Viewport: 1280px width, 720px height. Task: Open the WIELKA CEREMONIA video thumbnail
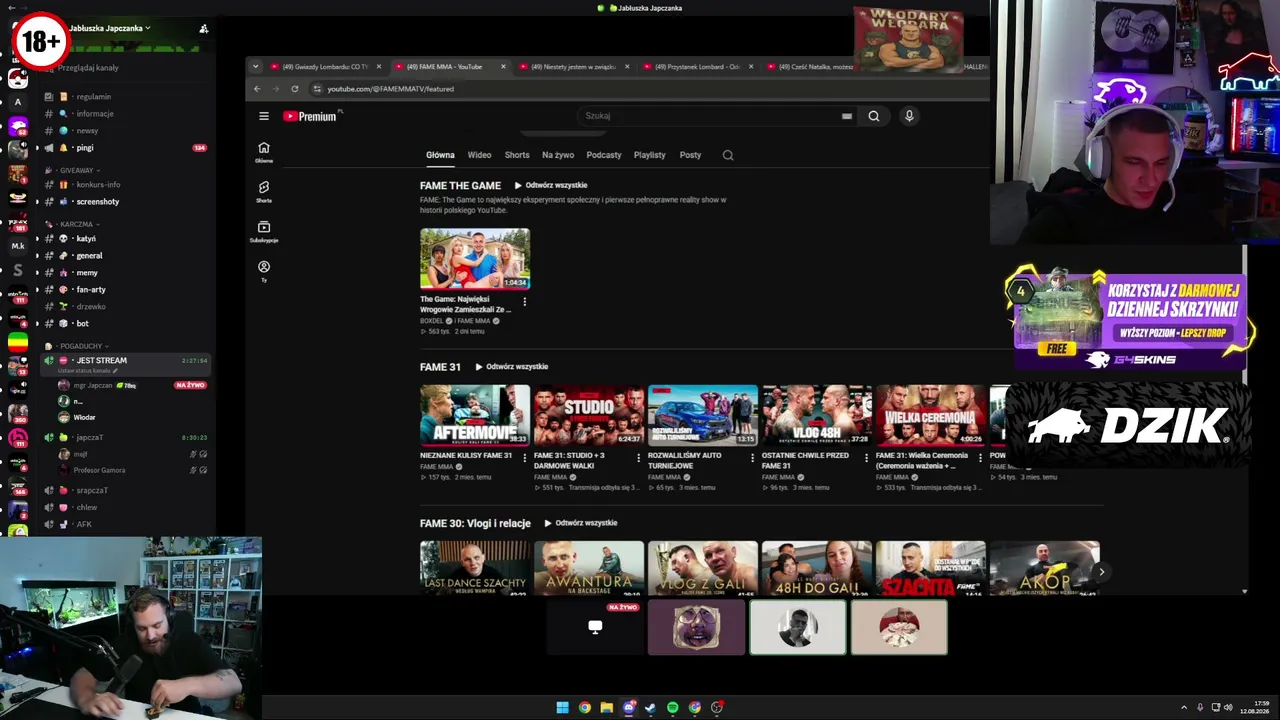point(931,415)
